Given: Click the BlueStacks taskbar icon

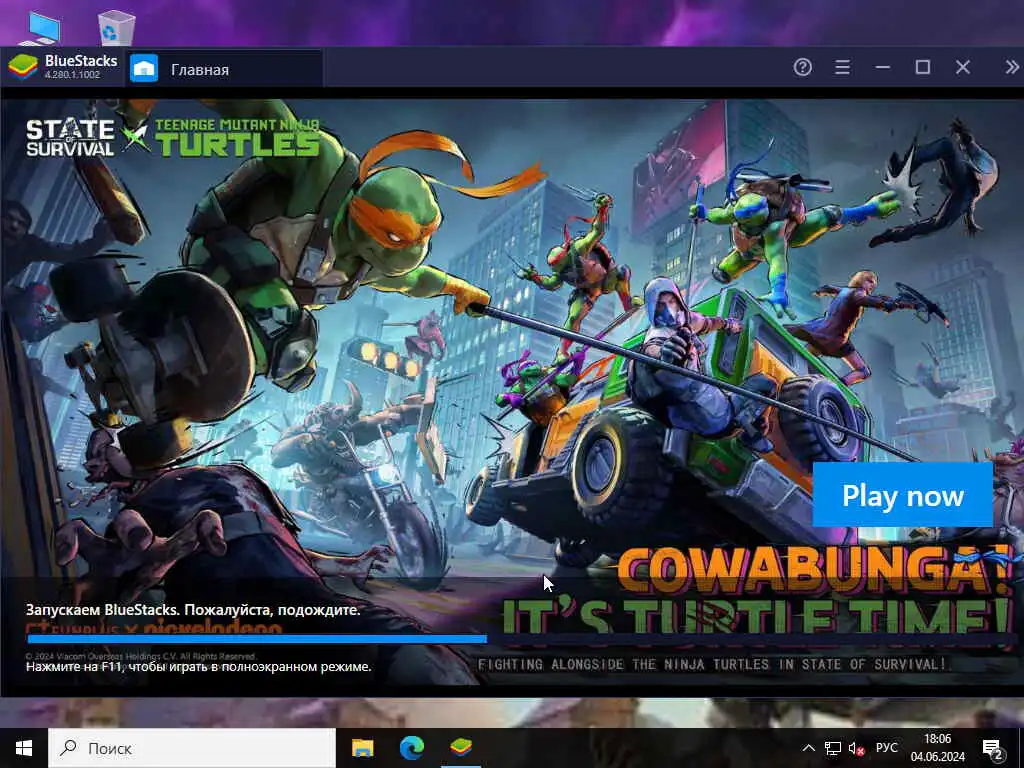Looking at the screenshot, I should (461, 748).
